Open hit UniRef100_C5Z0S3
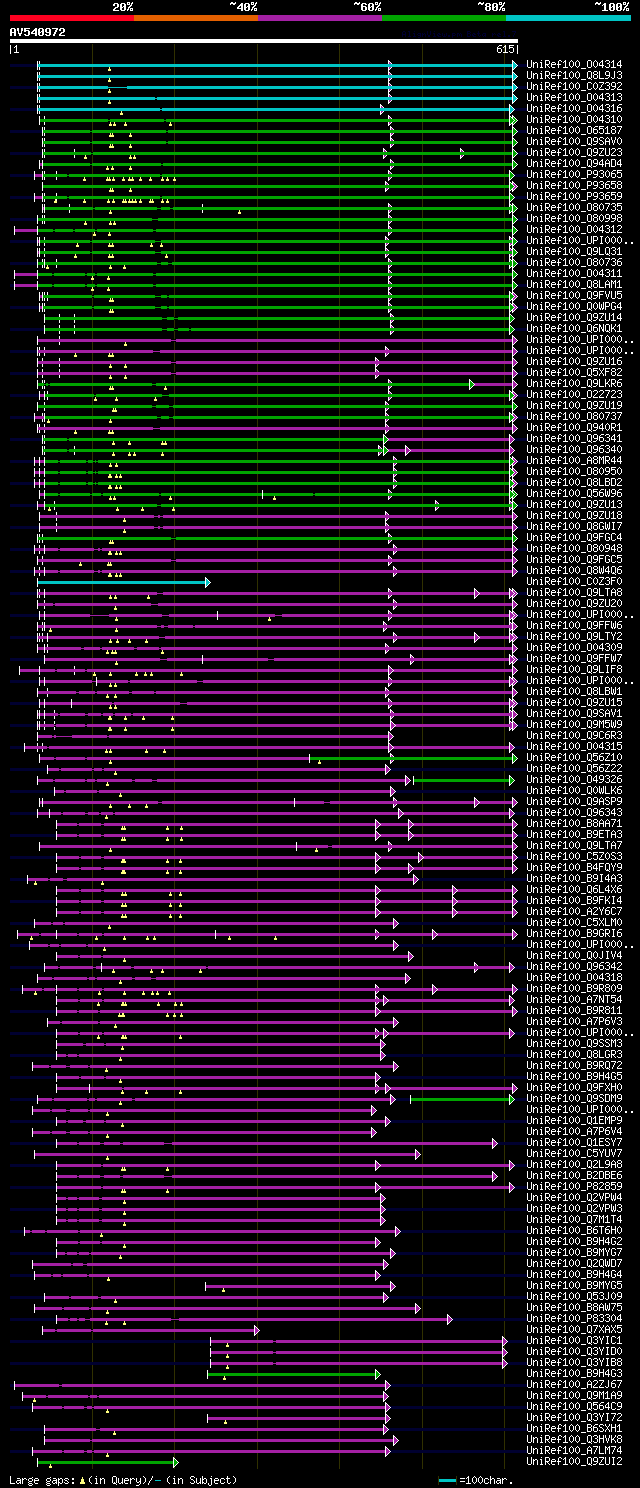The width and height of the screenshot is (640, 1488). pos(574,857)
